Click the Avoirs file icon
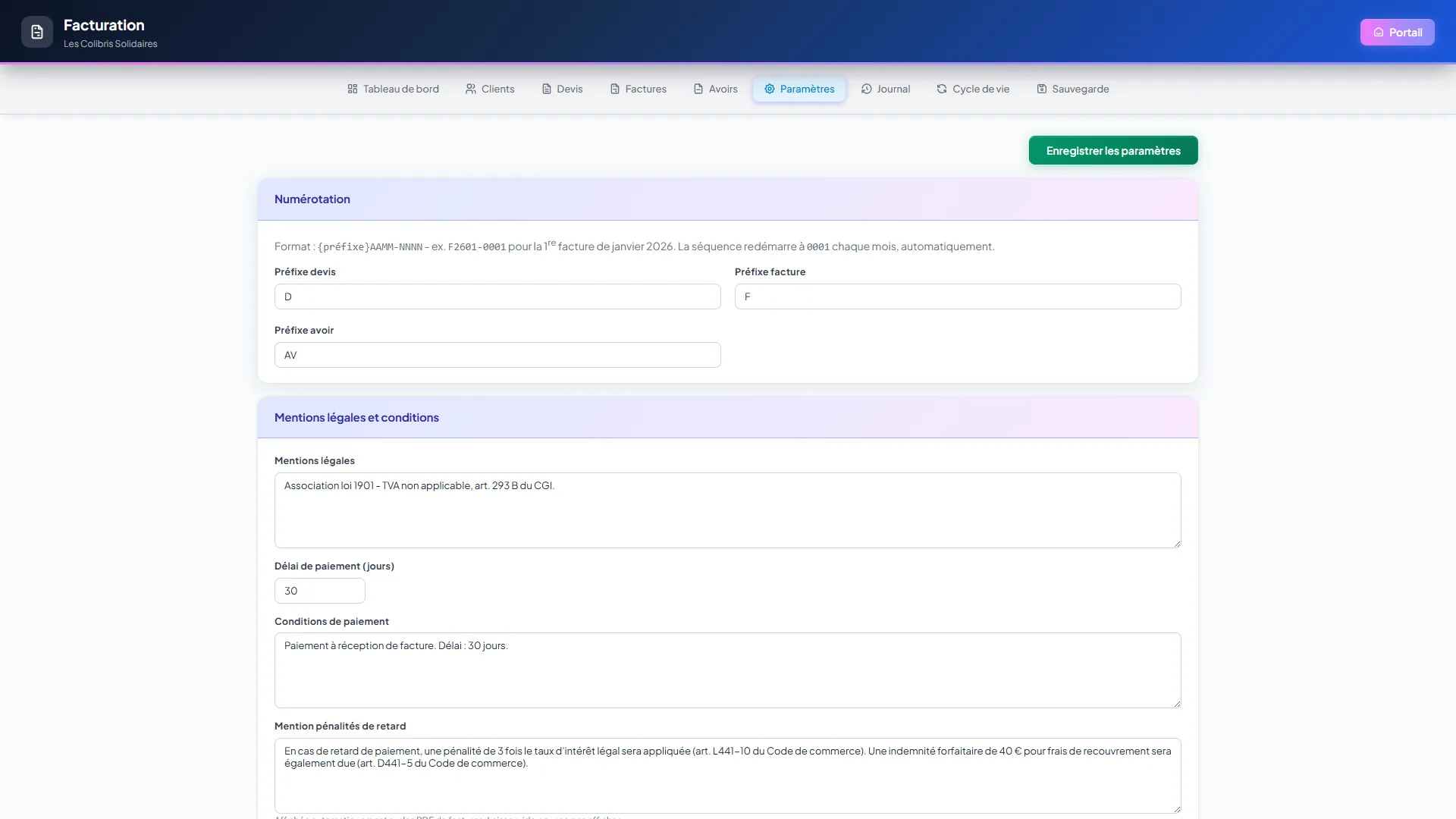Screen dimensions: 1456x819 point(698,89)
